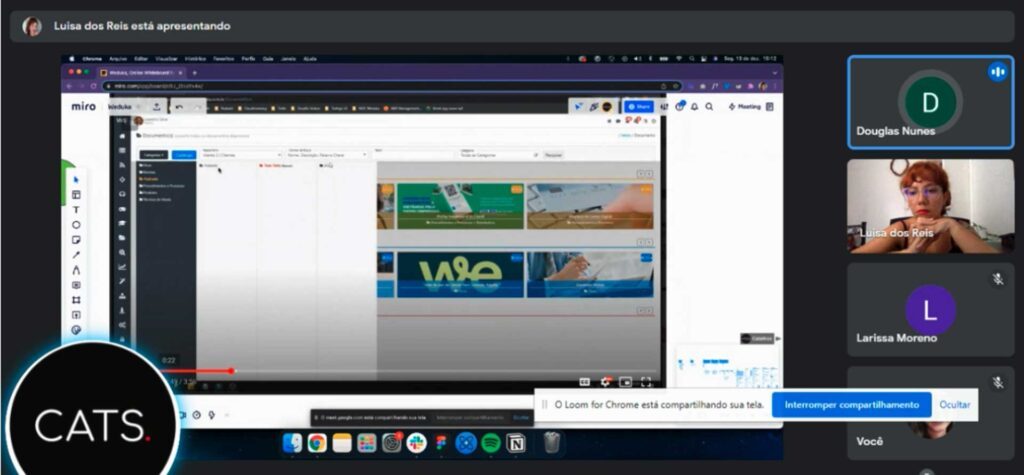
Task: Toggle picture-in-picture miniplayer on video
Action: tap(625, 381)
